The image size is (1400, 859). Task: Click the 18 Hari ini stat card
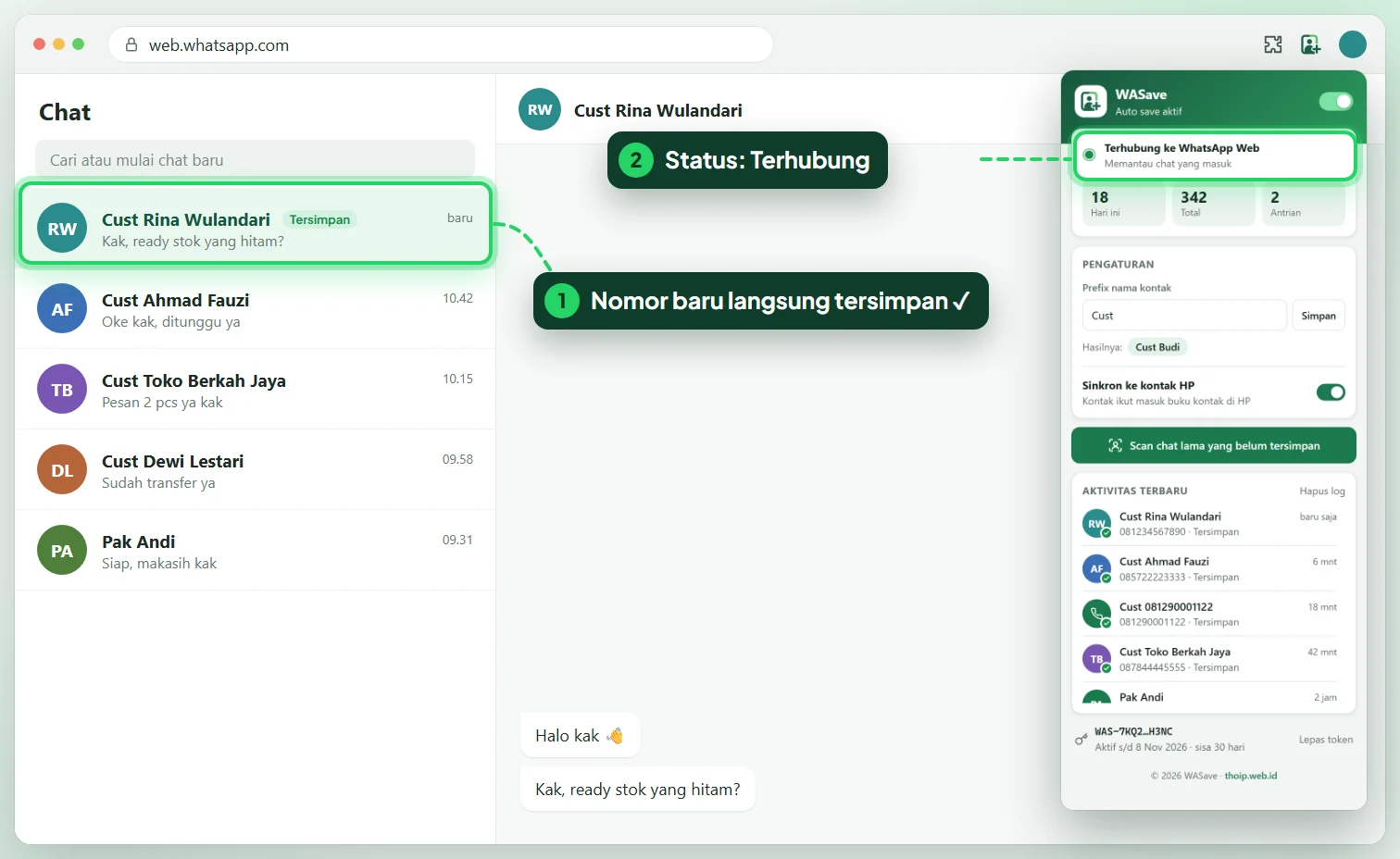[1124, 205]
